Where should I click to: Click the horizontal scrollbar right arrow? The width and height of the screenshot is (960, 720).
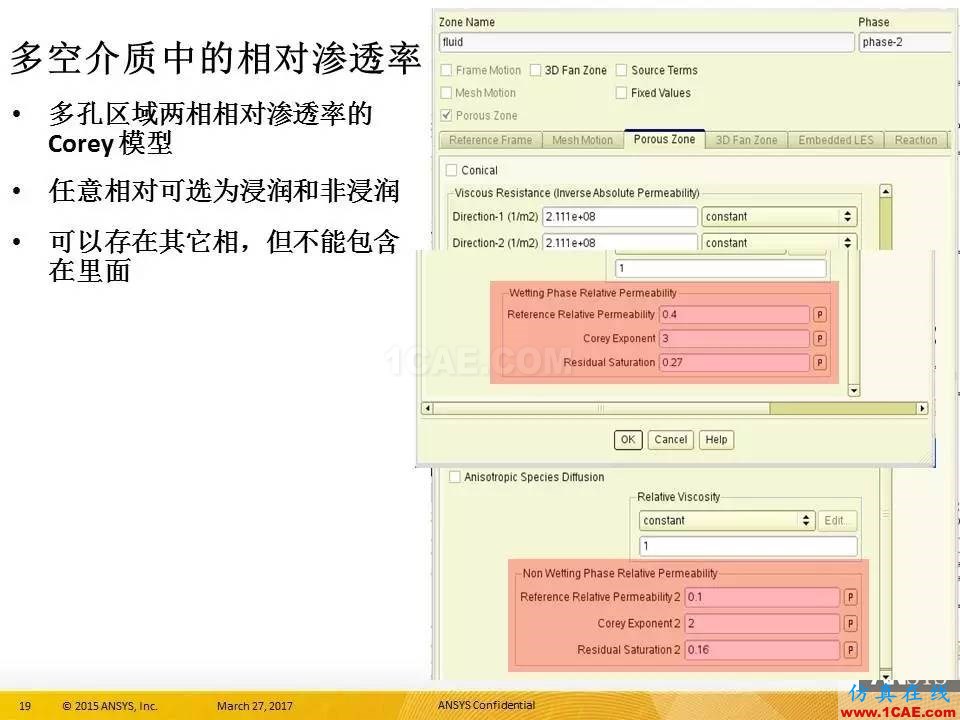(x=922, y=408)
